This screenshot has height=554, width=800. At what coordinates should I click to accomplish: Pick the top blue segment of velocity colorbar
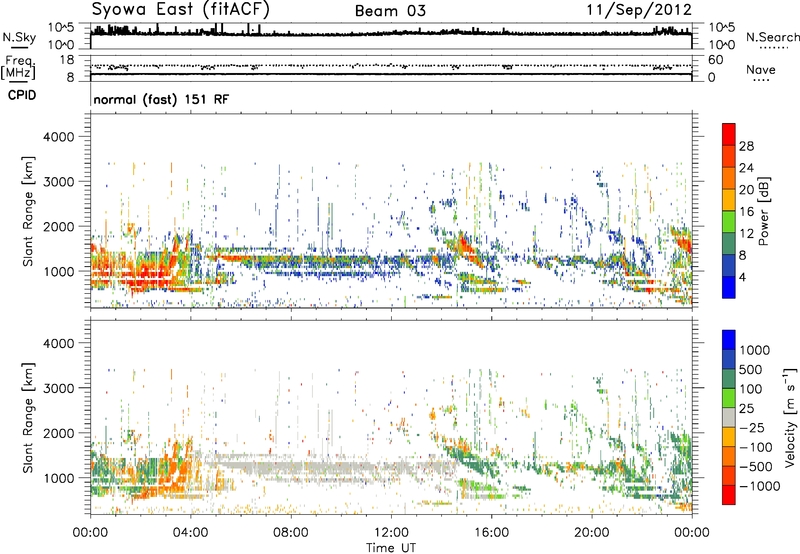[729, 340]
